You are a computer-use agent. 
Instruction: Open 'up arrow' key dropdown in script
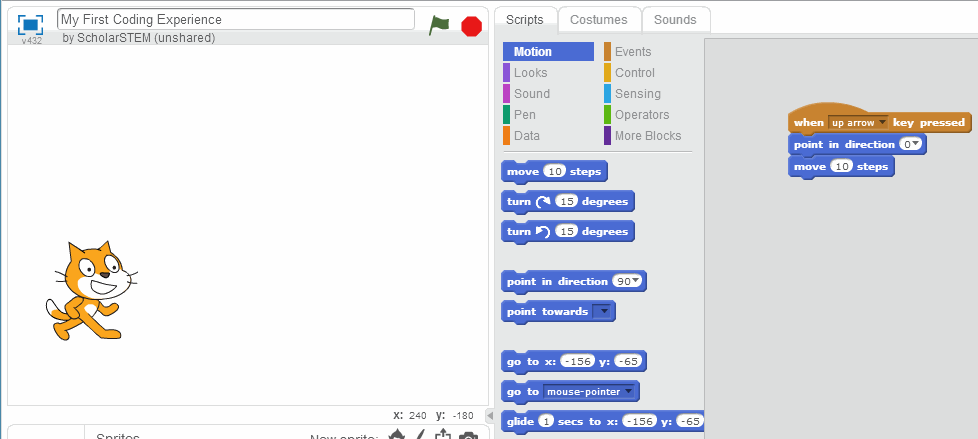point(882,123)
